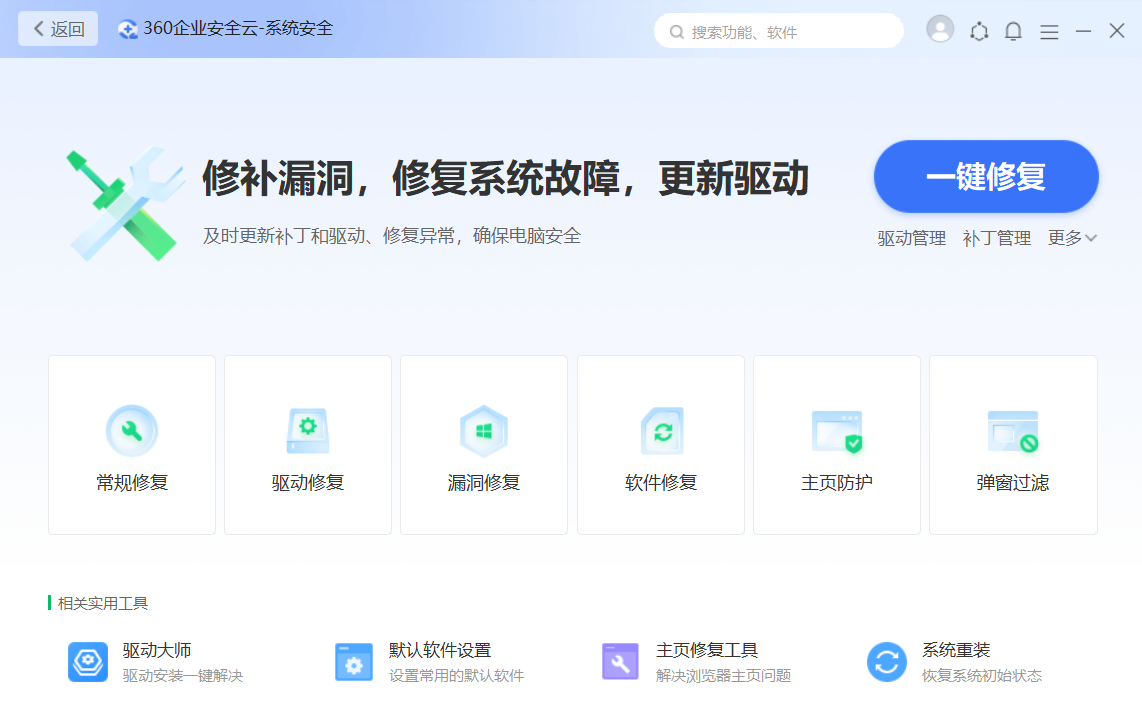Open the 漏洞修复 Windows shield icon

484,431
